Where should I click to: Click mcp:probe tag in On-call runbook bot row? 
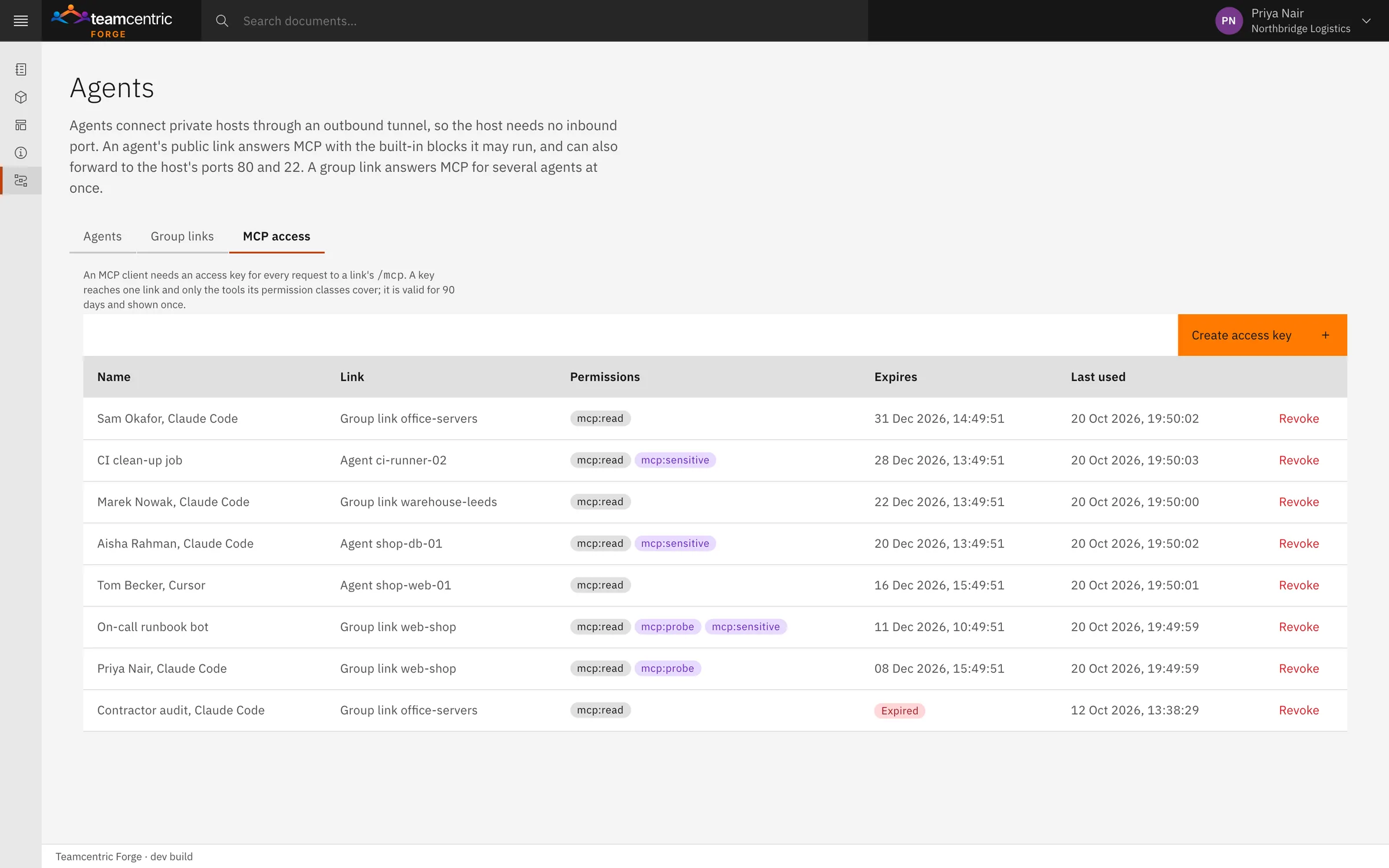click(x=667, y=627)
